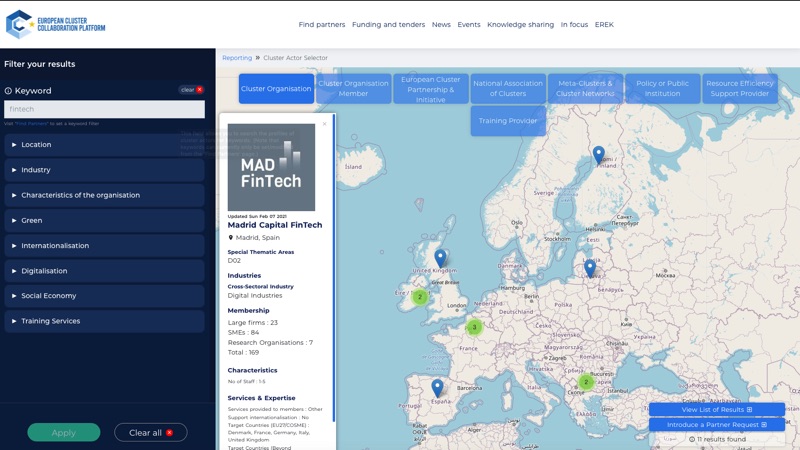Click the map pin over Finland
This screenshot has width=800, height=450.
click(598, 154)
